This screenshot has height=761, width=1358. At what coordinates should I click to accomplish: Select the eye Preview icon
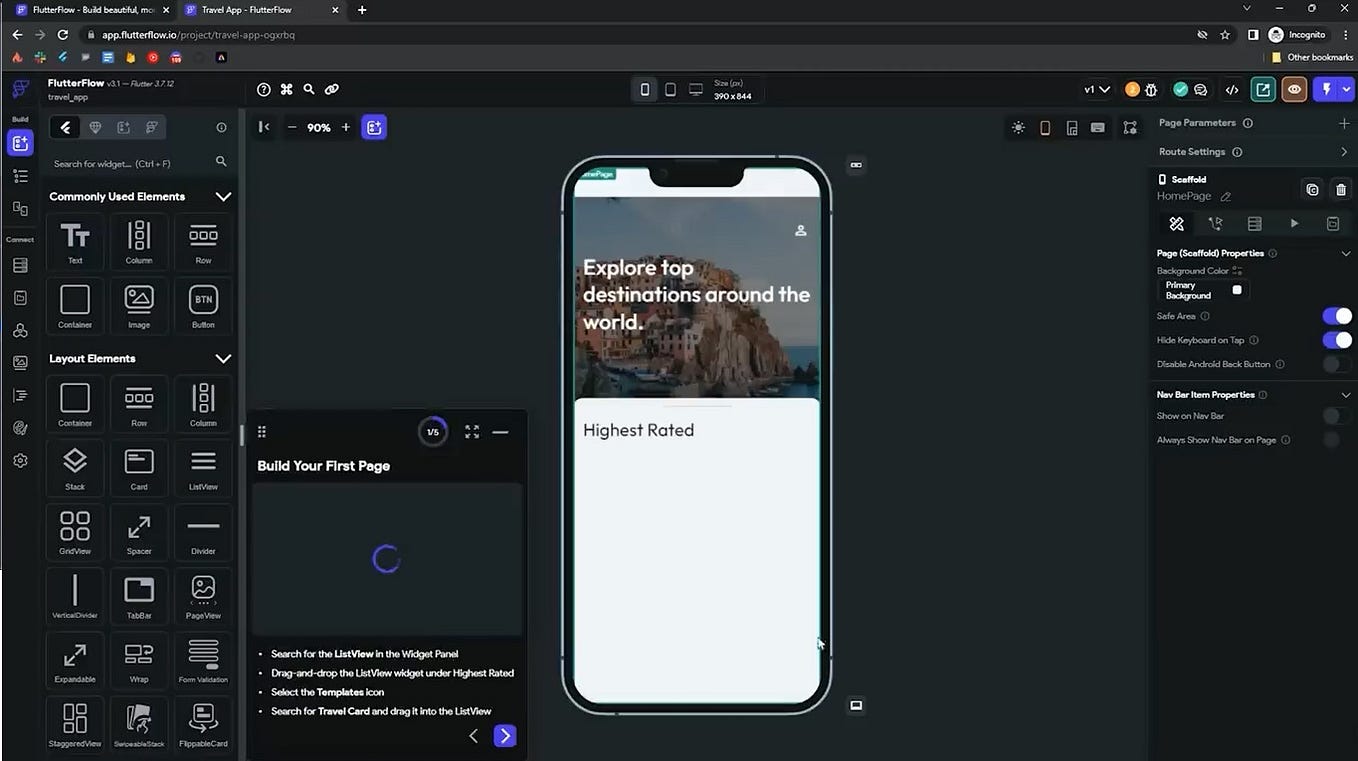point(1294,89)
